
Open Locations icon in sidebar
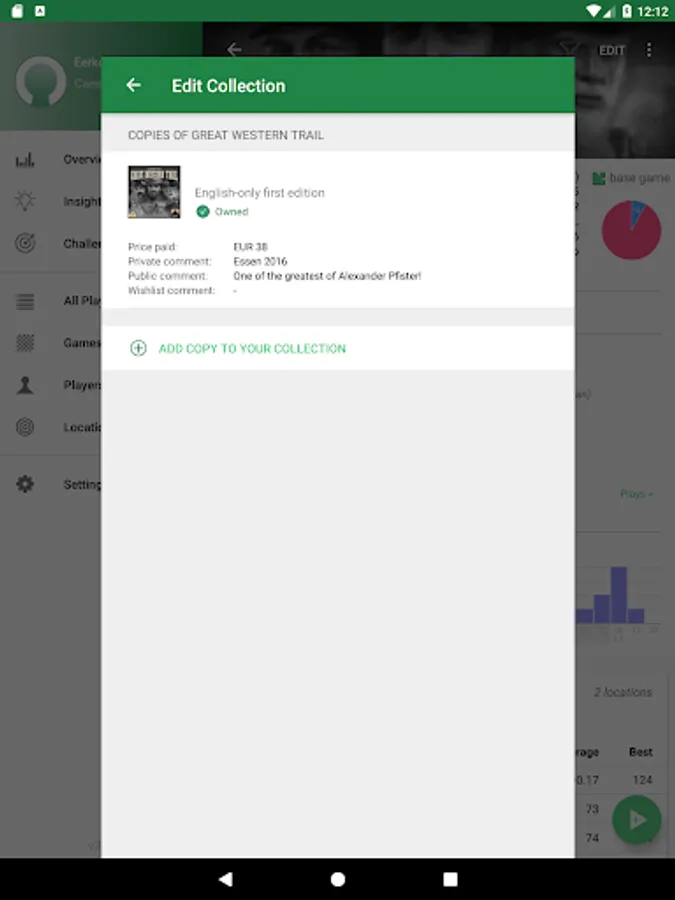click(x=25, y=427)
